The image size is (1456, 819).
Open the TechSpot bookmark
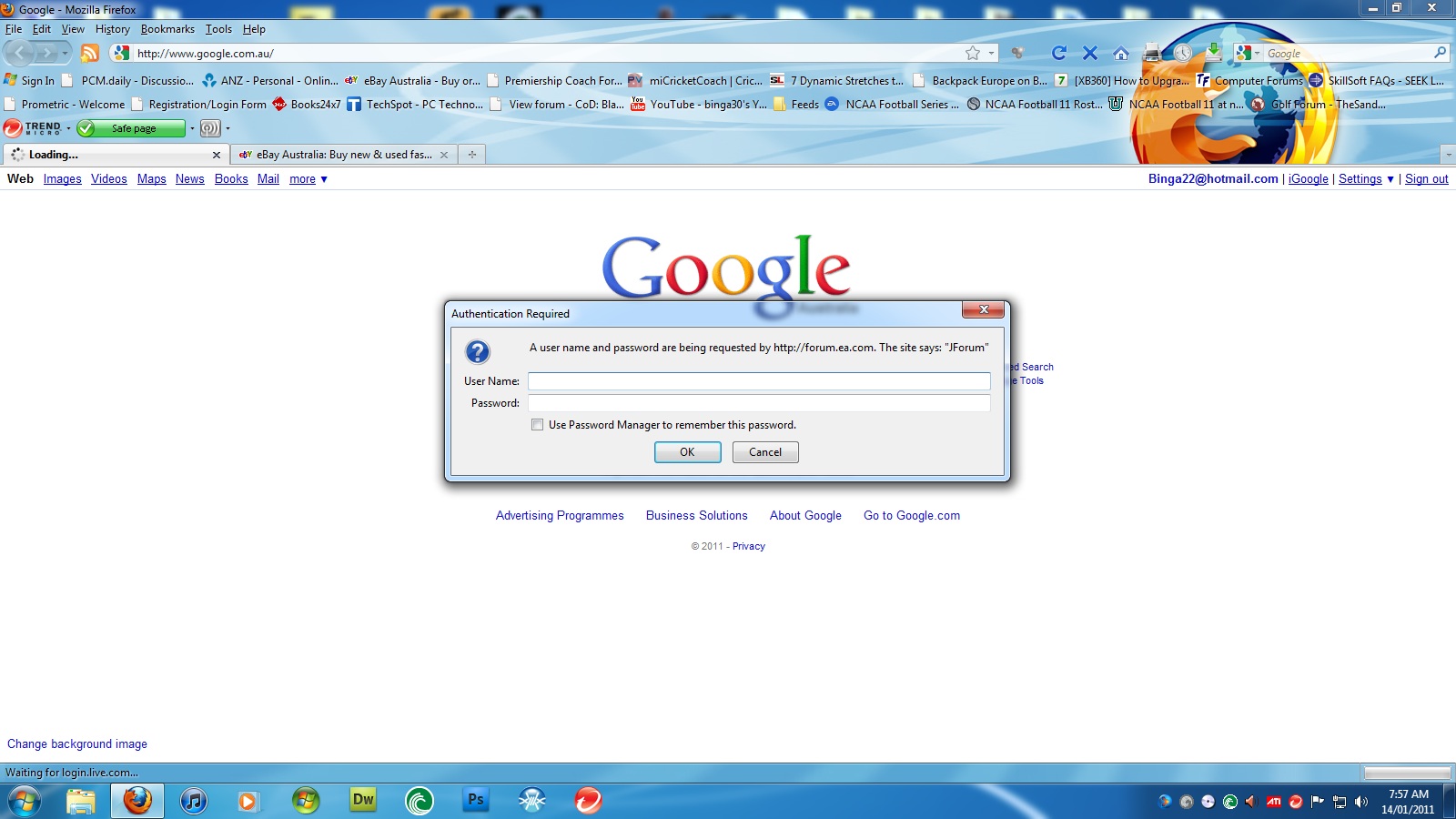coord(415,105)
